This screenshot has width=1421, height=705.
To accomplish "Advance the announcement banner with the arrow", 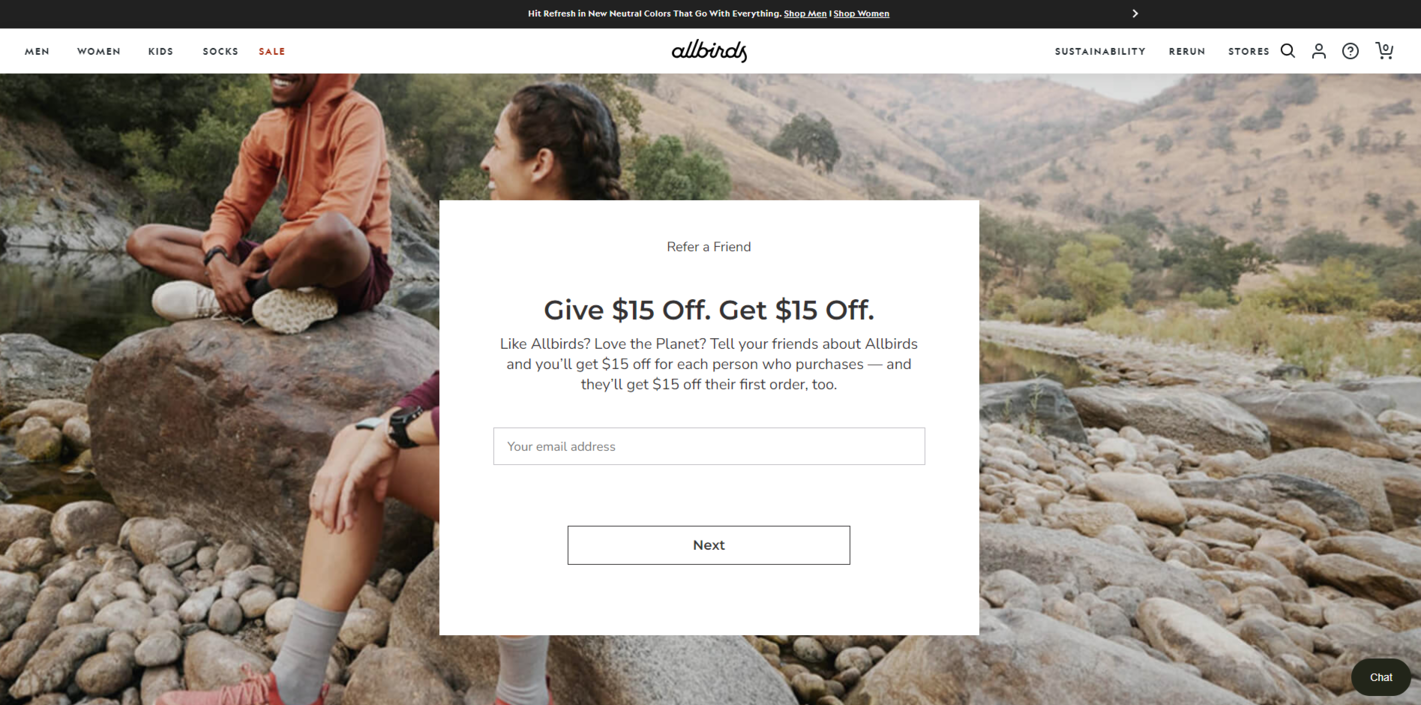I will coord(1135,14).
